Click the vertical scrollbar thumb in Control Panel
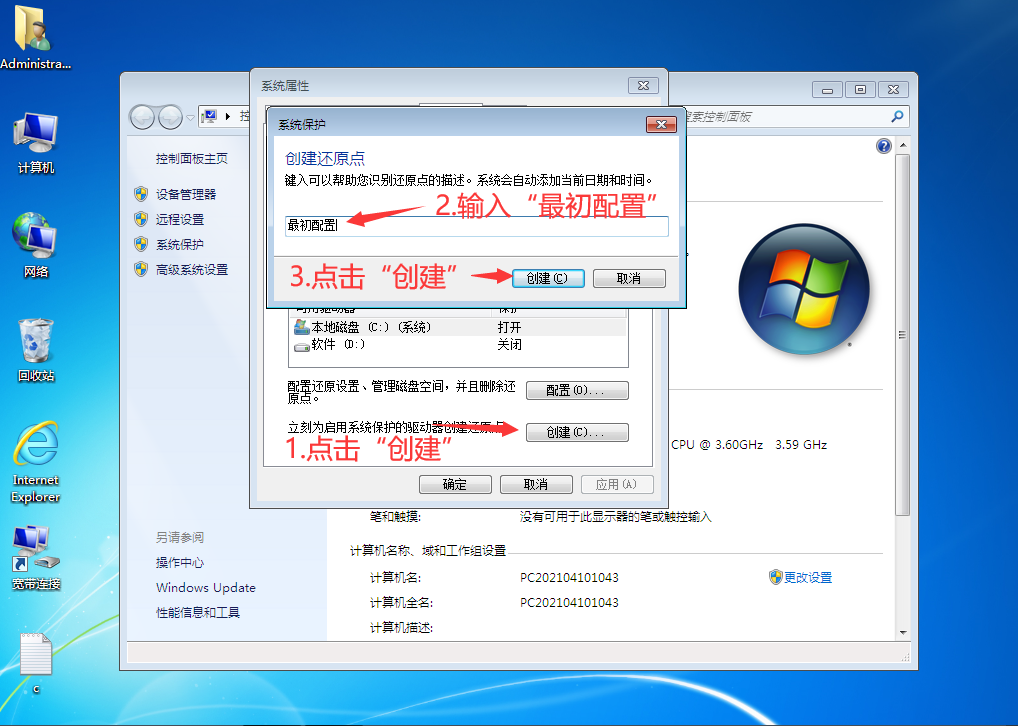 click(902, 335)
